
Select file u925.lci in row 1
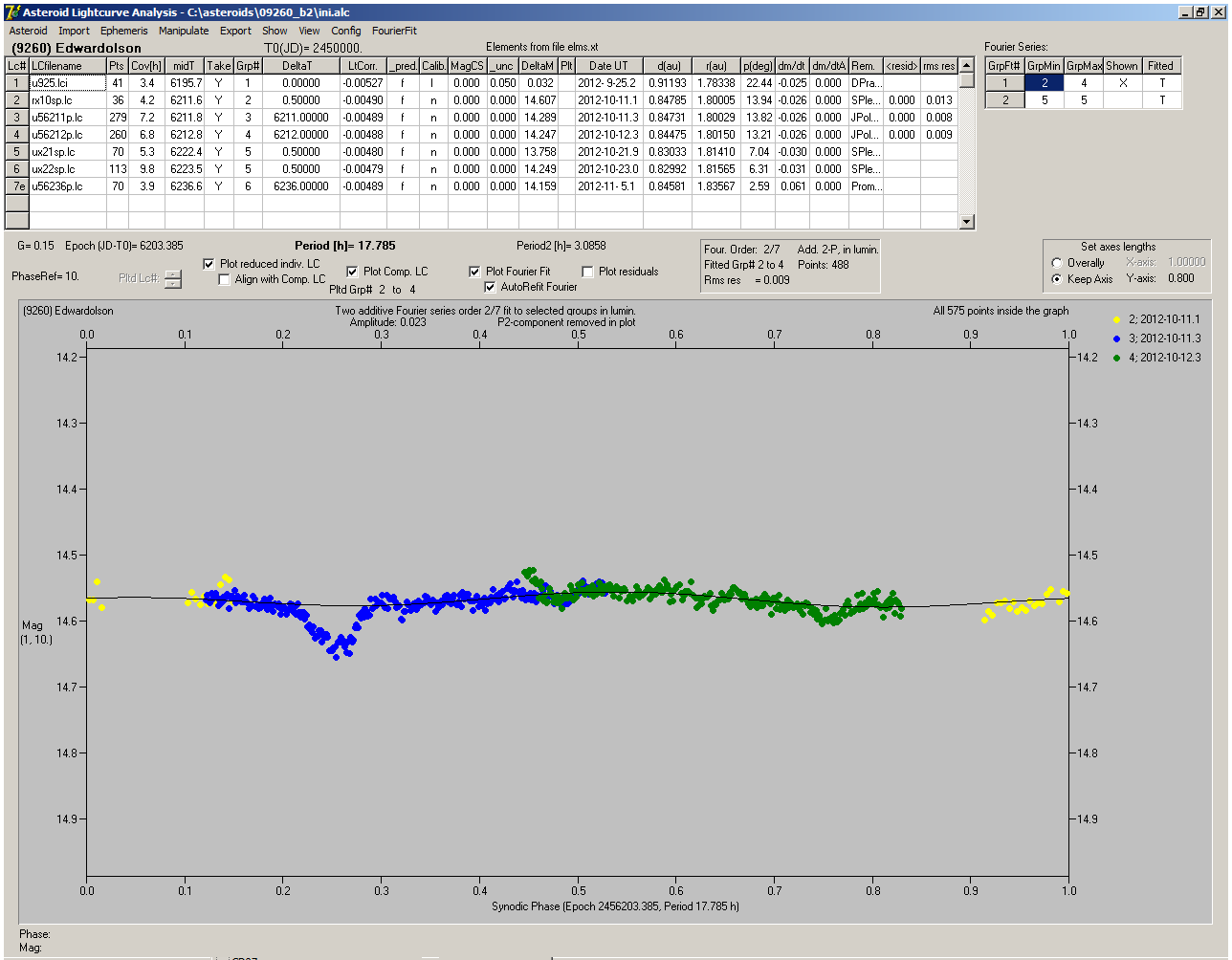[67, 83]
